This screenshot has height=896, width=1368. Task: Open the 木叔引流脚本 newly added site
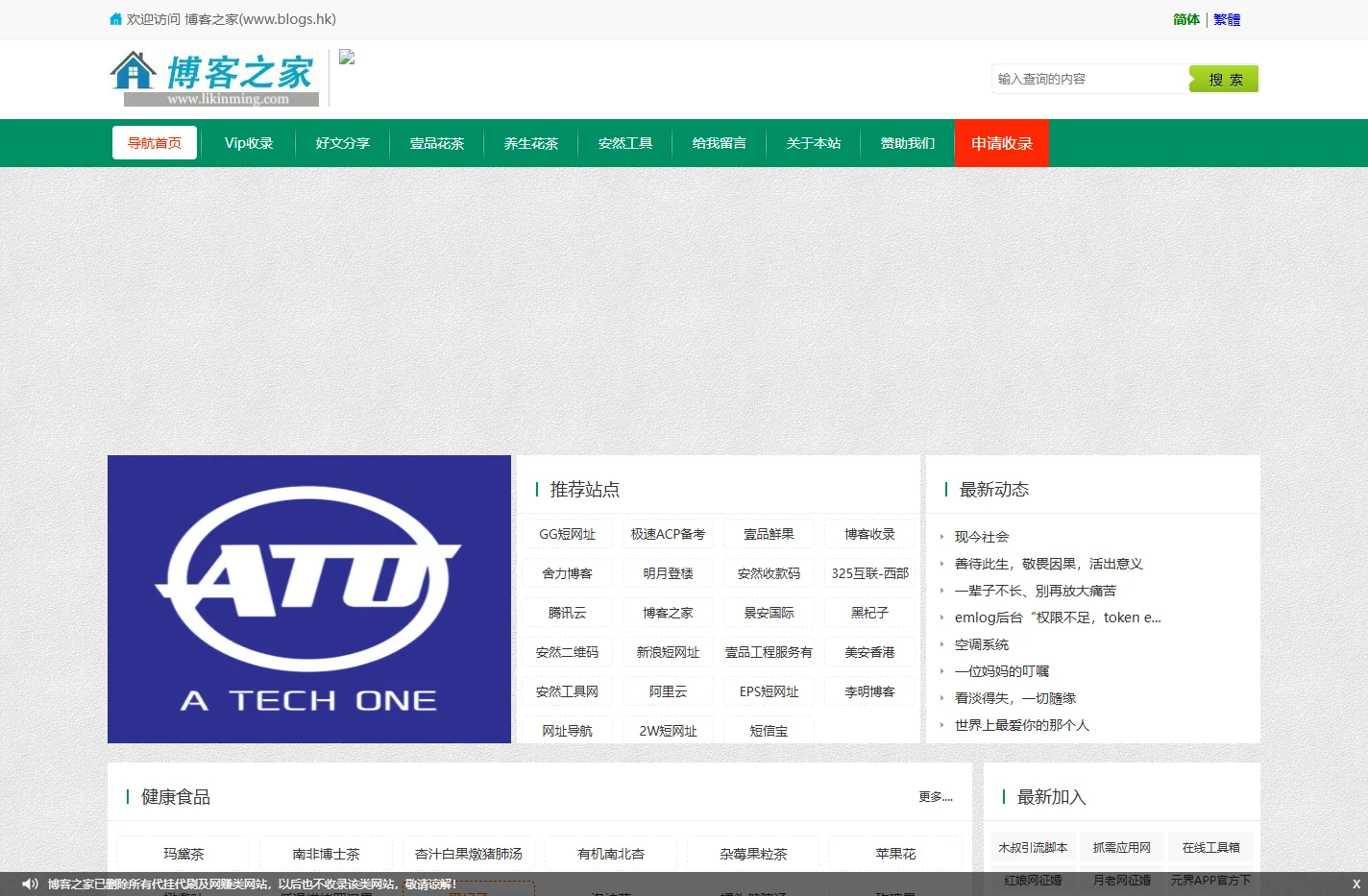1033,848
